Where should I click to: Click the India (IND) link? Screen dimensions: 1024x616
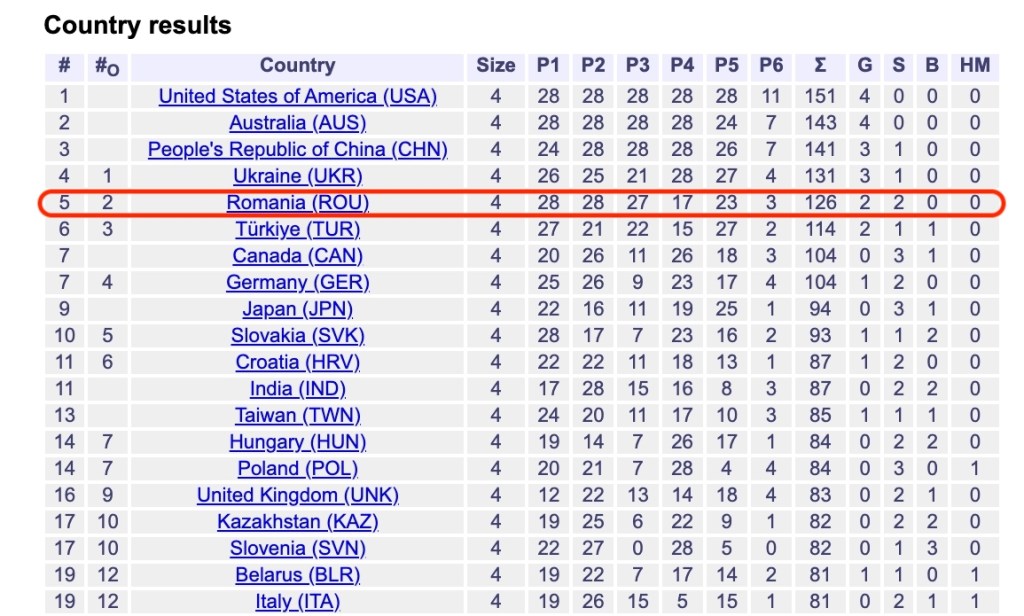coord(297,389)
